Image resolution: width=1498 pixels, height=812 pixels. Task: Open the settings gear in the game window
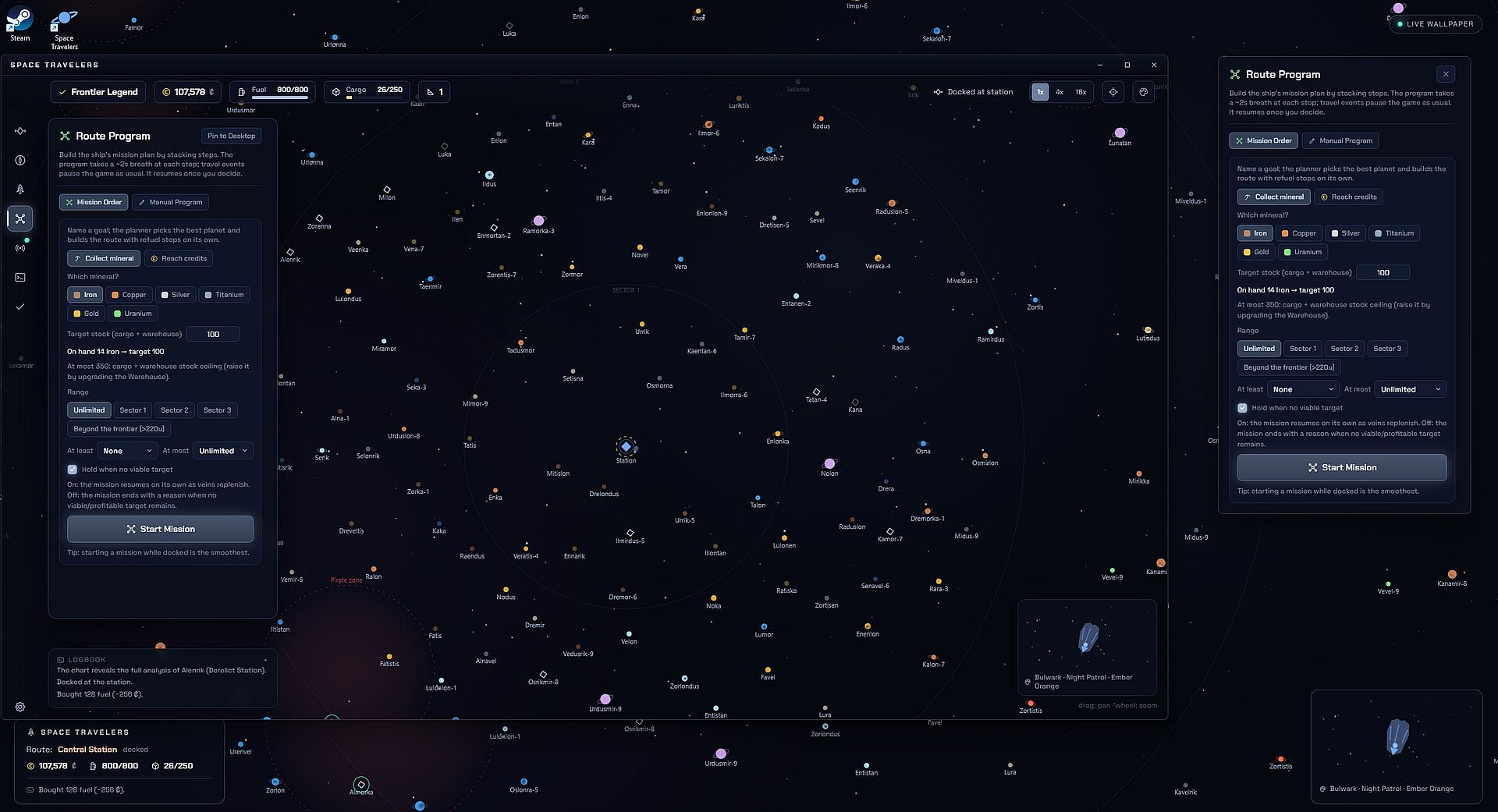[x=20, y=707]
